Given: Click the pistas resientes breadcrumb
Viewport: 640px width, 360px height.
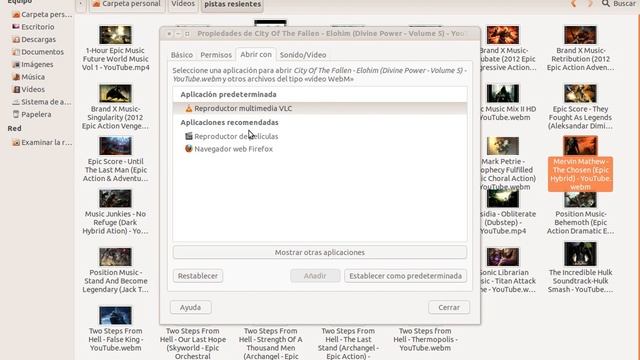Looking at the screenshot, I should coord(233,4).
